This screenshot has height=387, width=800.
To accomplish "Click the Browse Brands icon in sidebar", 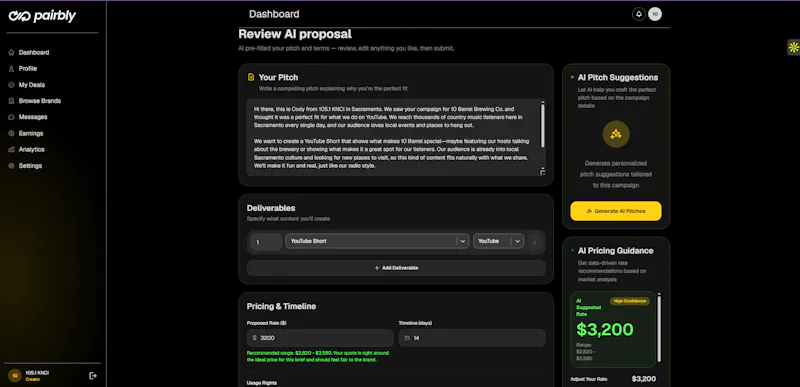I will tap(11, 101).
